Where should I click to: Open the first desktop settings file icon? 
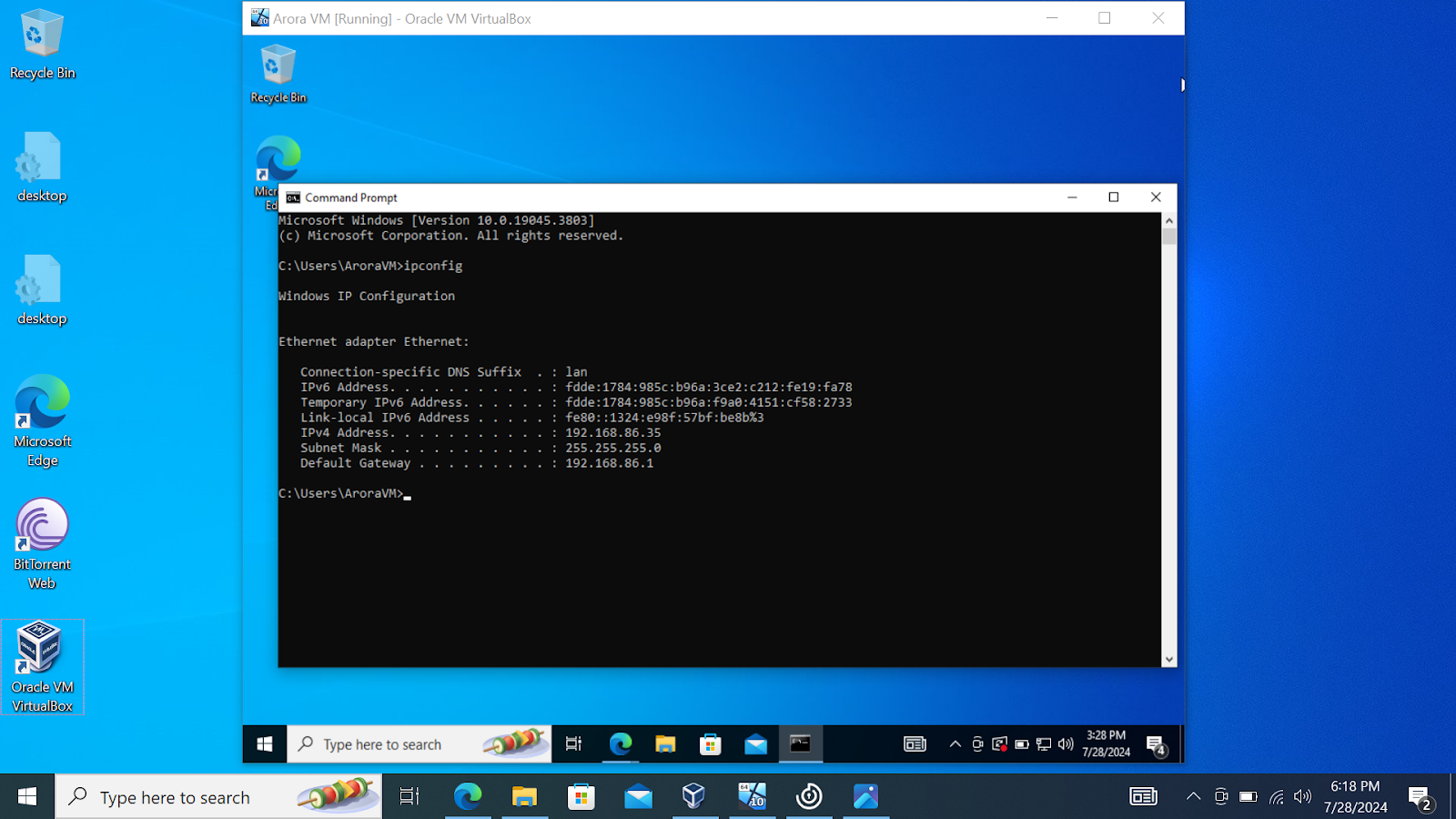pos(42,167)
